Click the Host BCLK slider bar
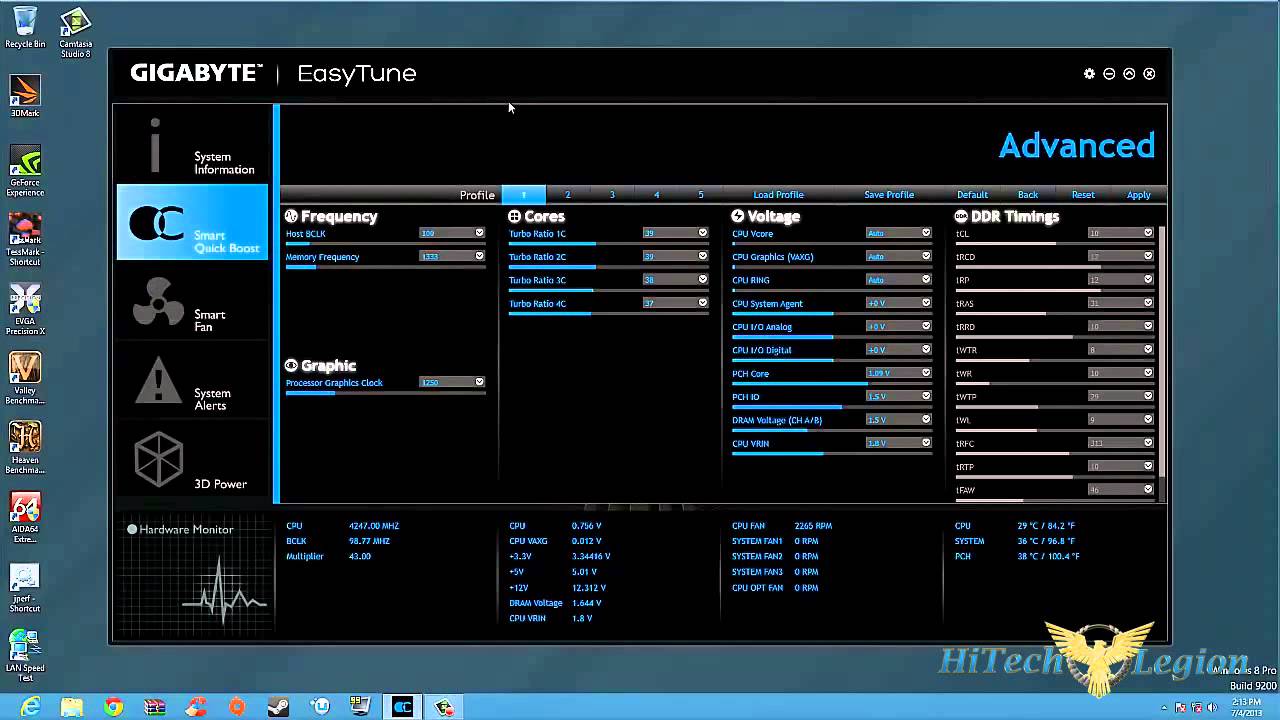The image size is (1280, 720). [x=385, y=244]
